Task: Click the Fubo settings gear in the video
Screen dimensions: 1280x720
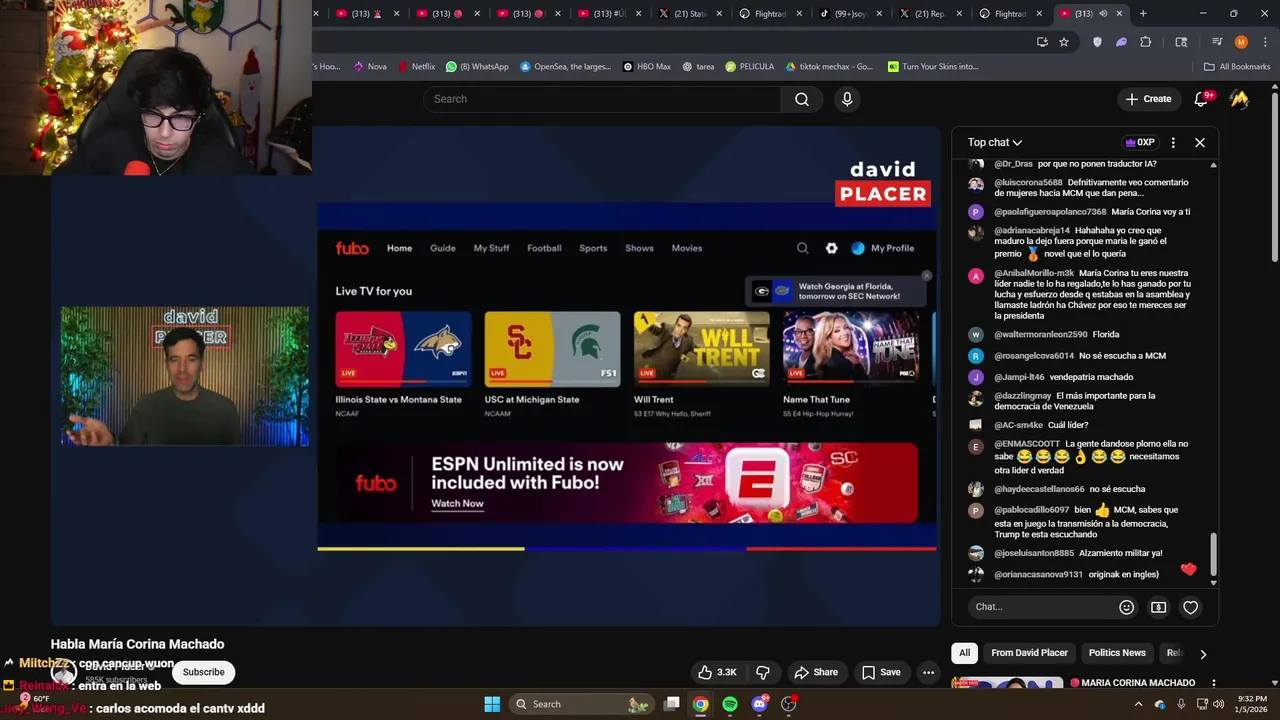Action: [831, 248]
